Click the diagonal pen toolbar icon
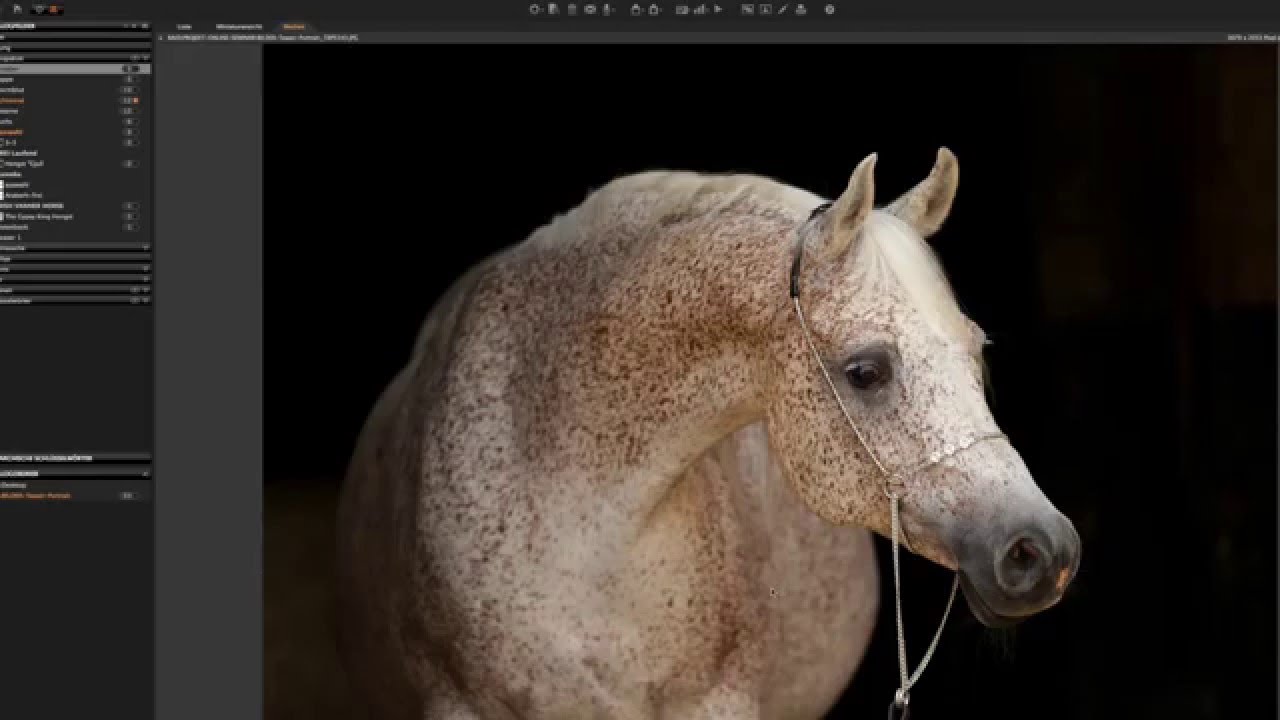 click(x=783, y=9)
